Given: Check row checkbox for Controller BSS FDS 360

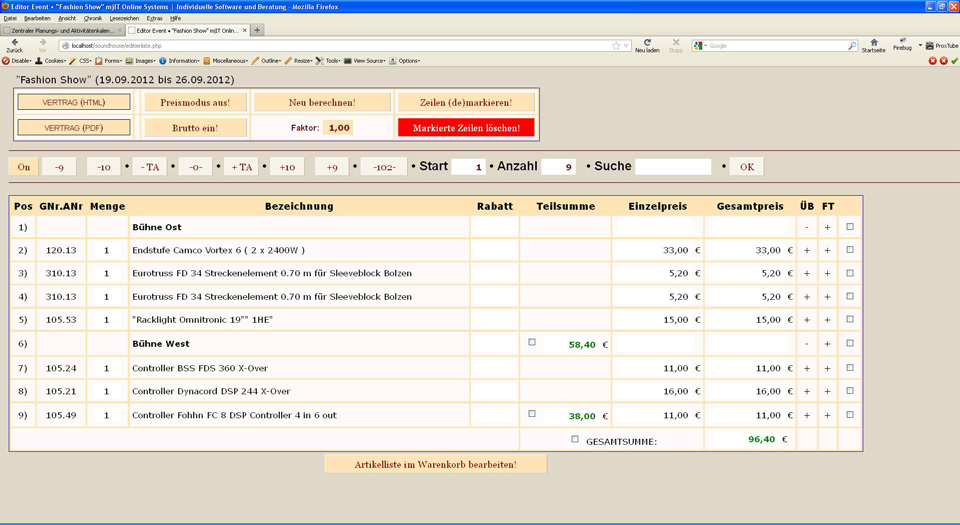Looking at the screenshot, I should (850, 368).
